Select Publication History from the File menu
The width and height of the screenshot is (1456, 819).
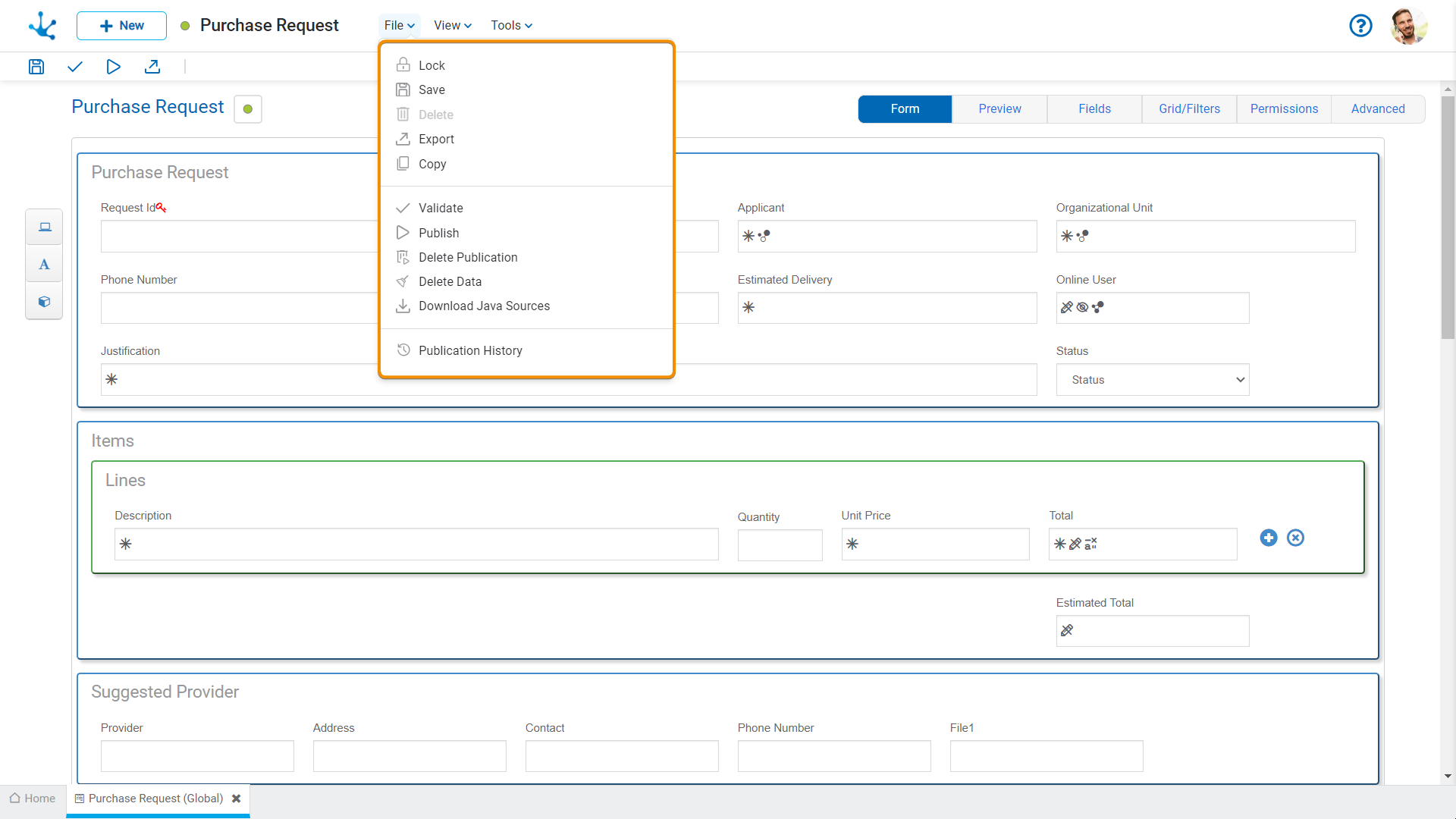pyautogui.click(x=470, y=350)
